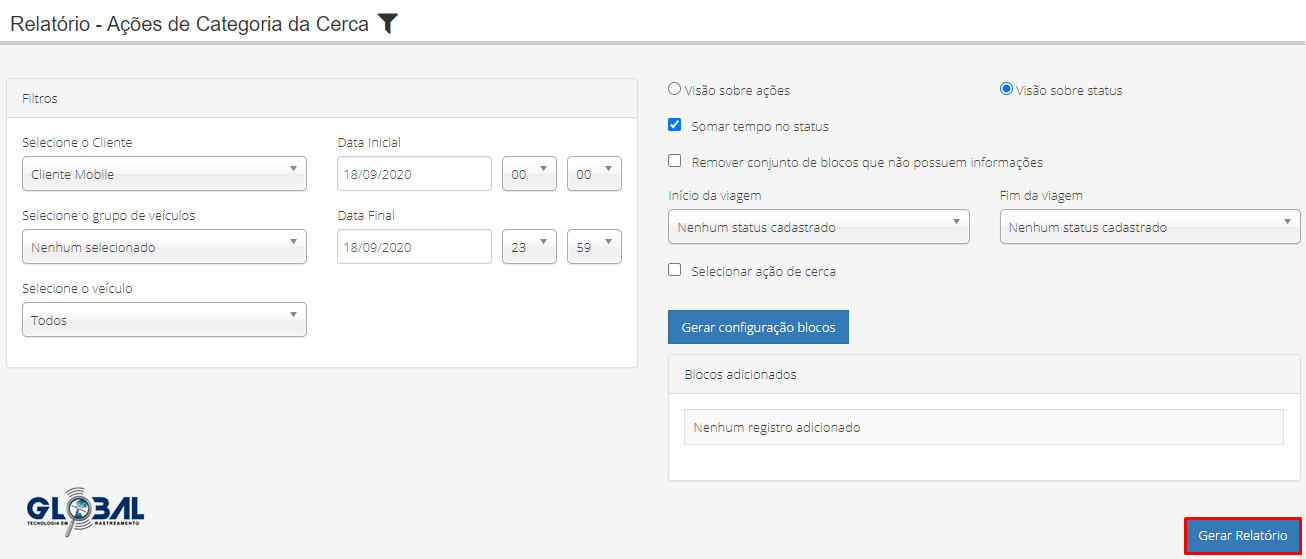
Task: Open the 'Selecione o veículo' dropdown
Action: click(164, 320)
